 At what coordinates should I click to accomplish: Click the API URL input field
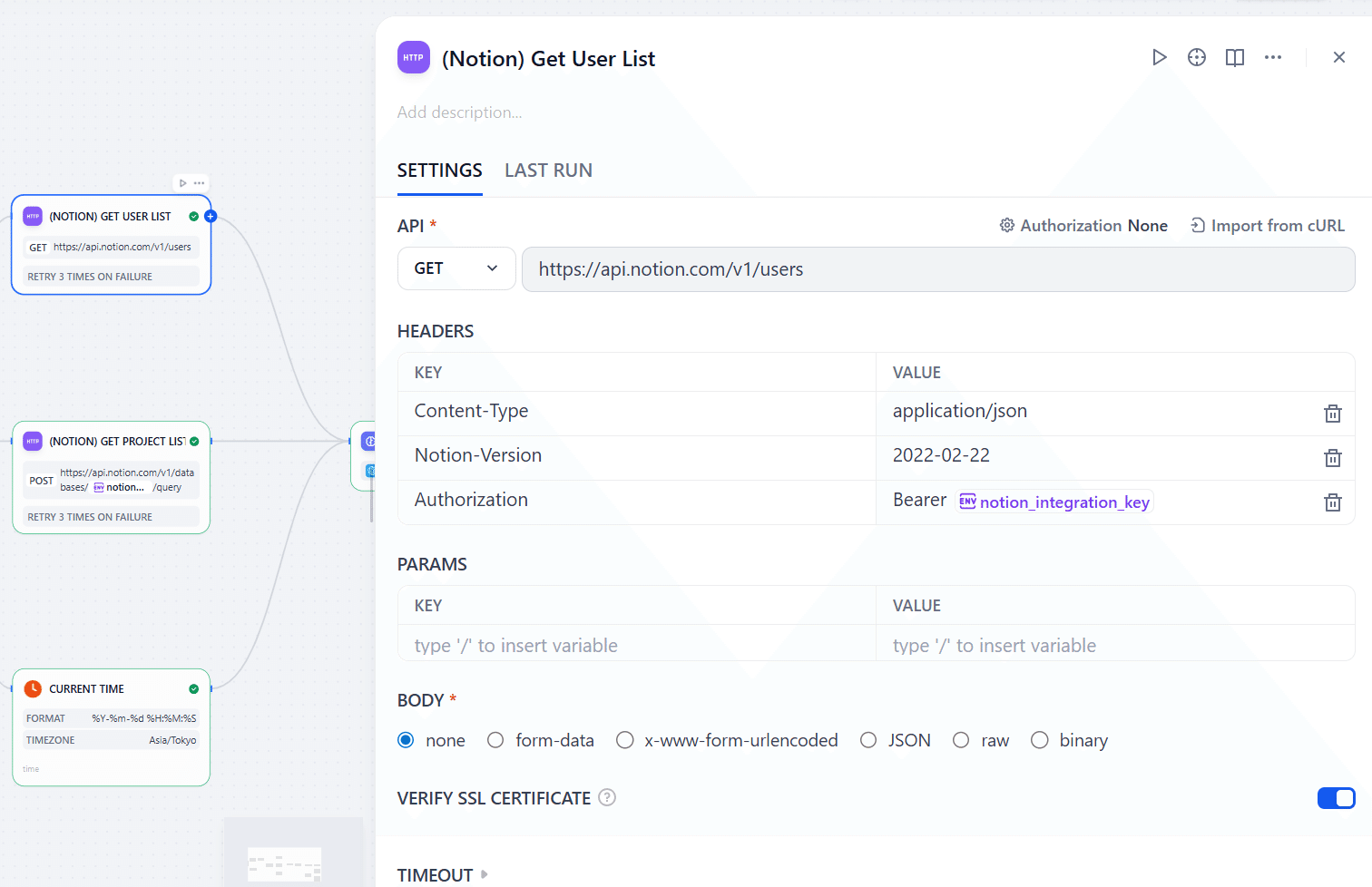[937, 269]
